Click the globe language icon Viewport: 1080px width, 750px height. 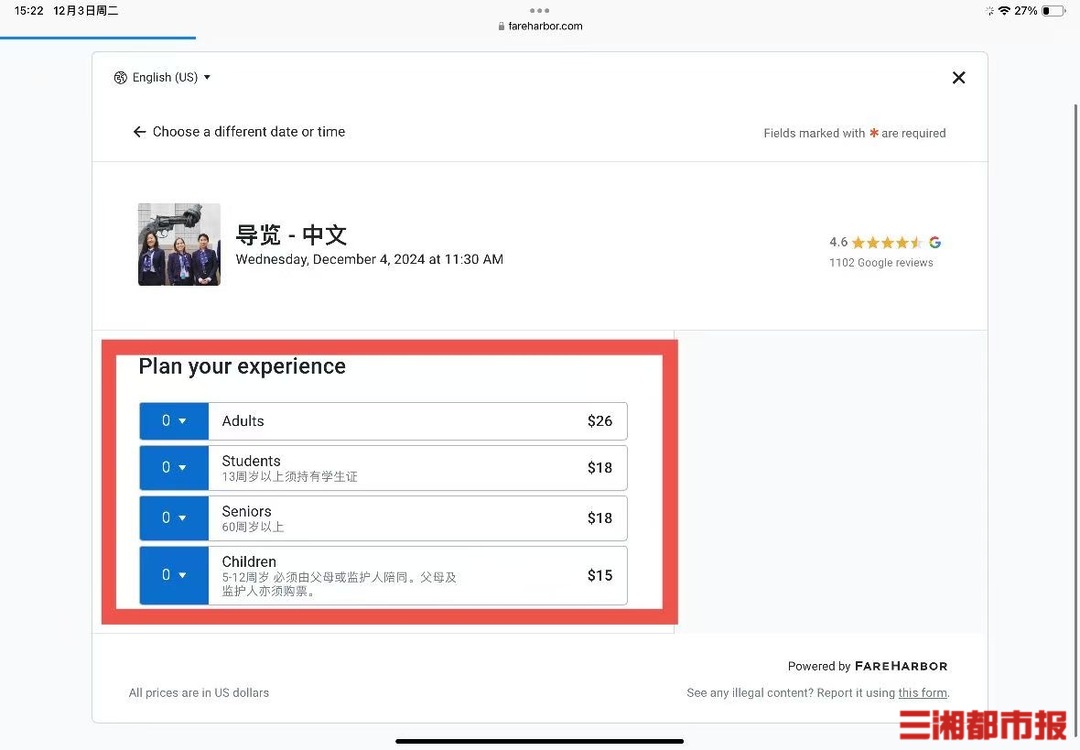(121, 78)
